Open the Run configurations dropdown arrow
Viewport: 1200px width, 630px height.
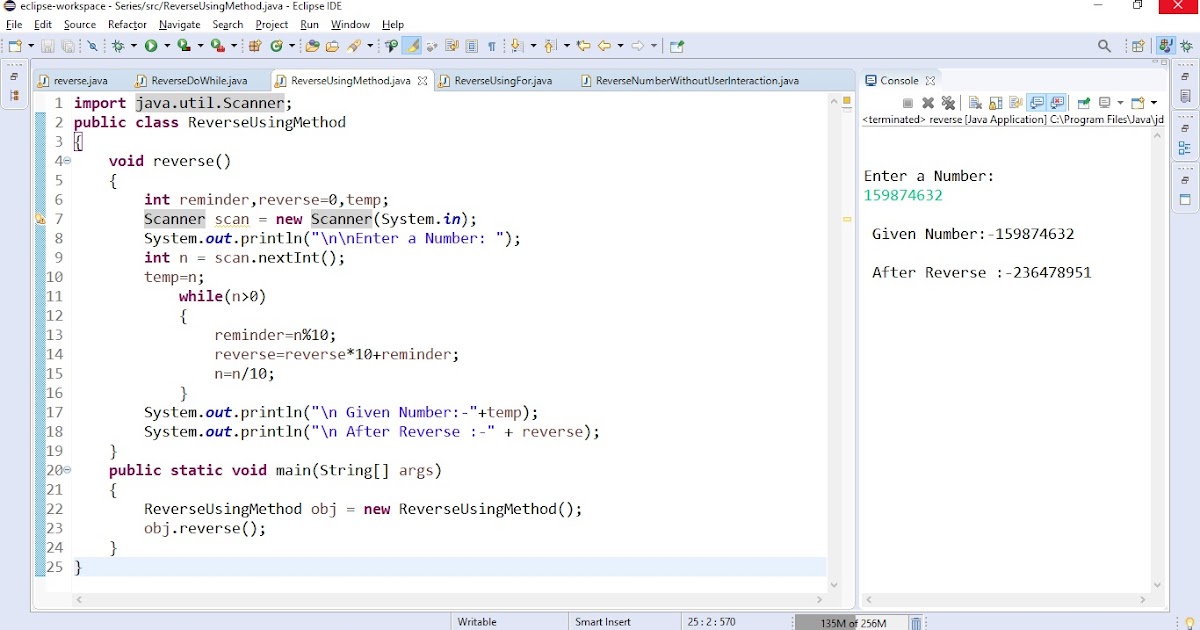point(166,45)
